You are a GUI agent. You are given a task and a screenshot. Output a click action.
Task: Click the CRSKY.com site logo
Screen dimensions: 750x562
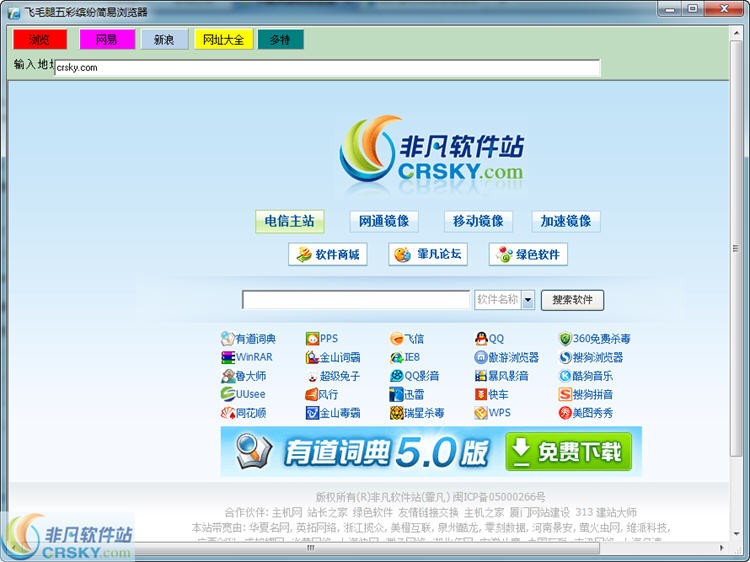click(432, 152)
